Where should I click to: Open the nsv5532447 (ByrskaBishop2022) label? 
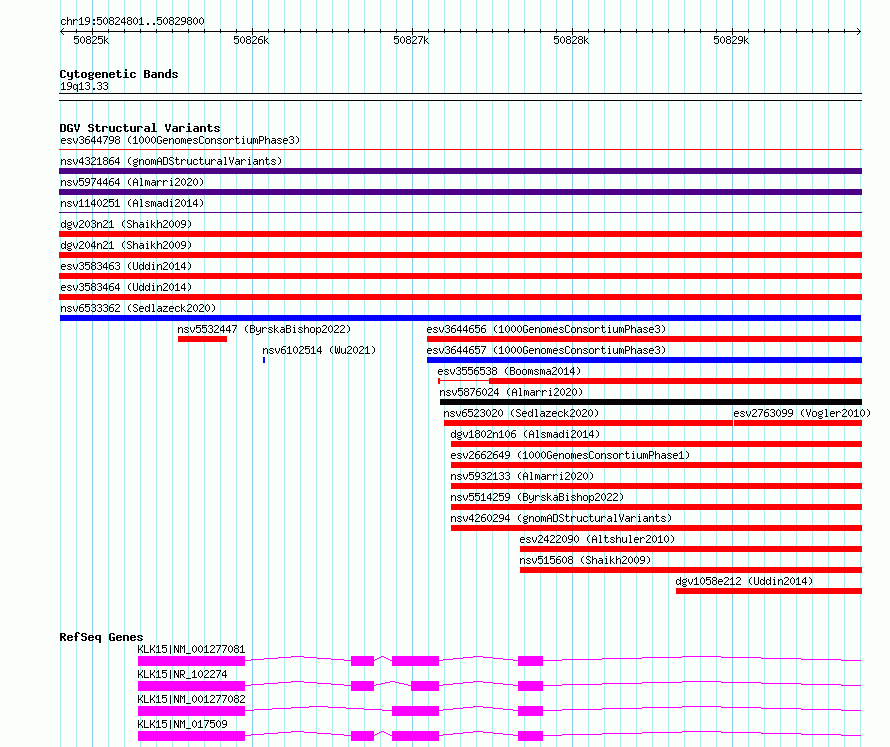pyautogui.click(x=264, y=329)
